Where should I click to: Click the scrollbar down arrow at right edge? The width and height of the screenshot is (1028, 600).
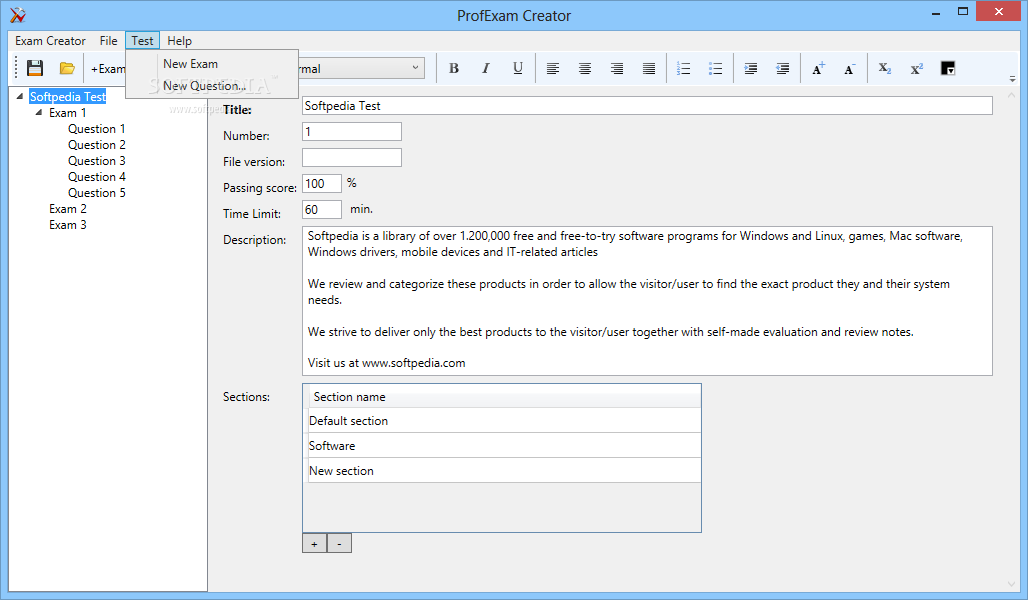point(1011,584)
